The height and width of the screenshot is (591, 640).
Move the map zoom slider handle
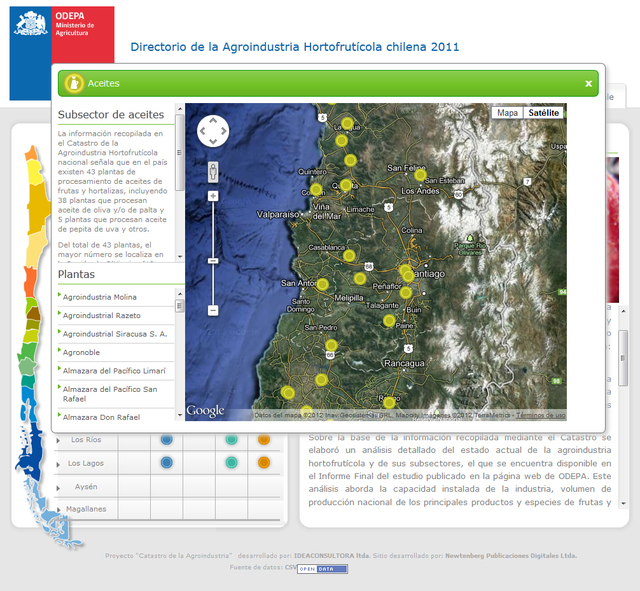click(x=213, y=260)
